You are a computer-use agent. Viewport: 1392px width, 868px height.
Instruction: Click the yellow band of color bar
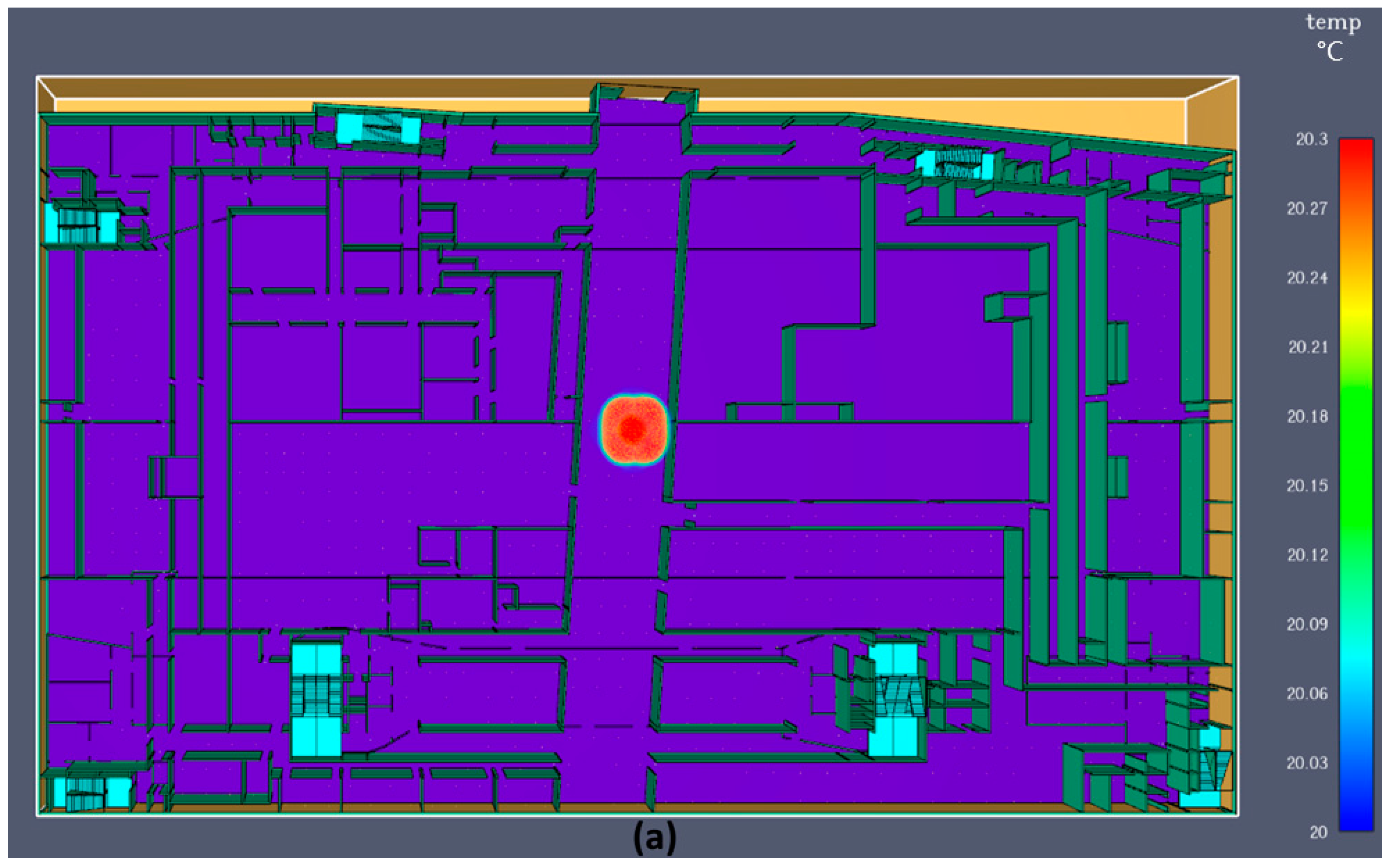(x=1356, y=310)
